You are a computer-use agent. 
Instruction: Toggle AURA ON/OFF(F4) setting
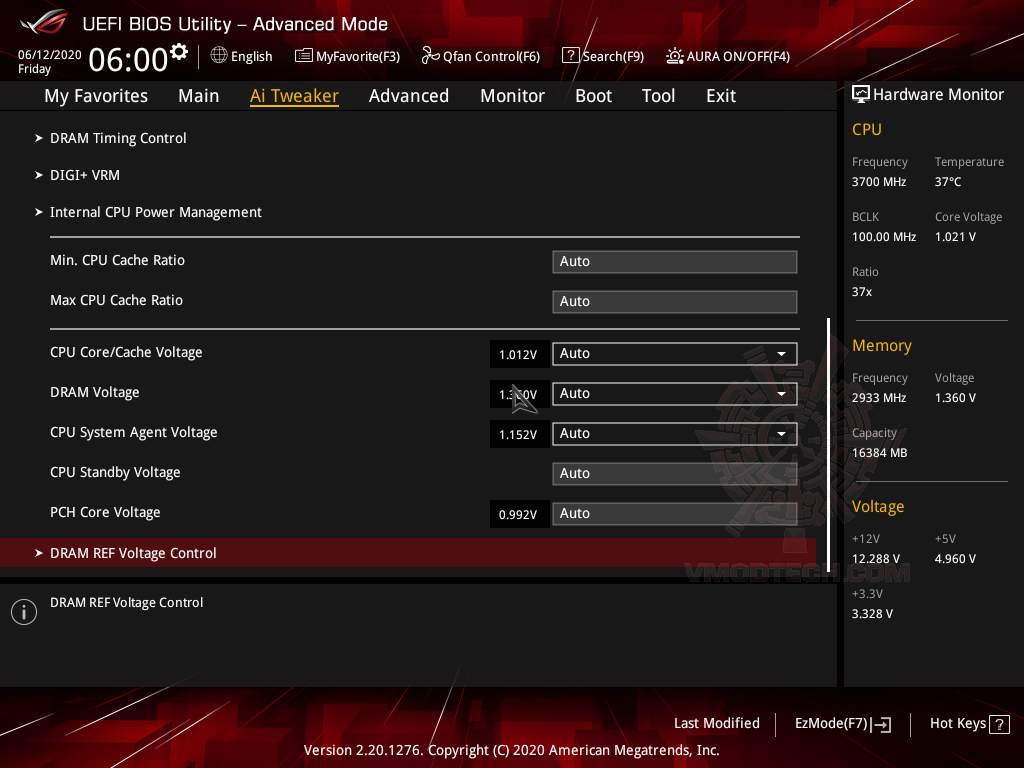[x=728, y=56]
